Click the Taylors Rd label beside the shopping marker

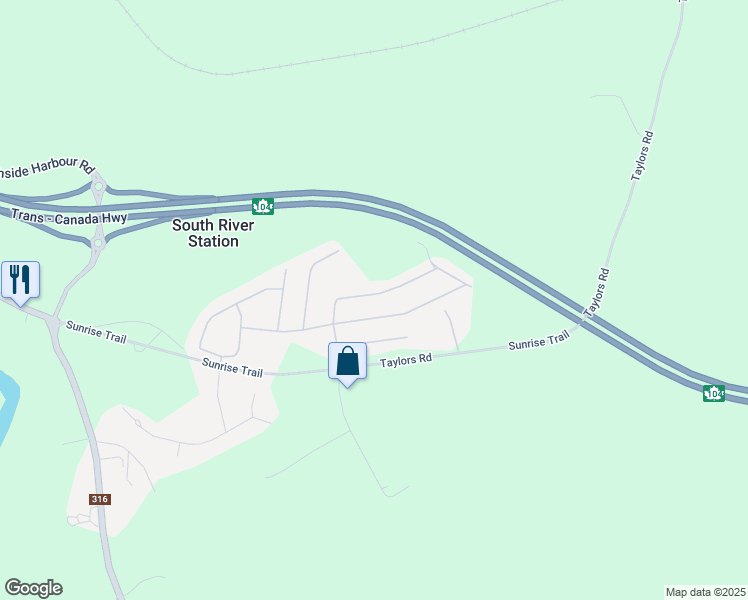click(x=406, y=360)
